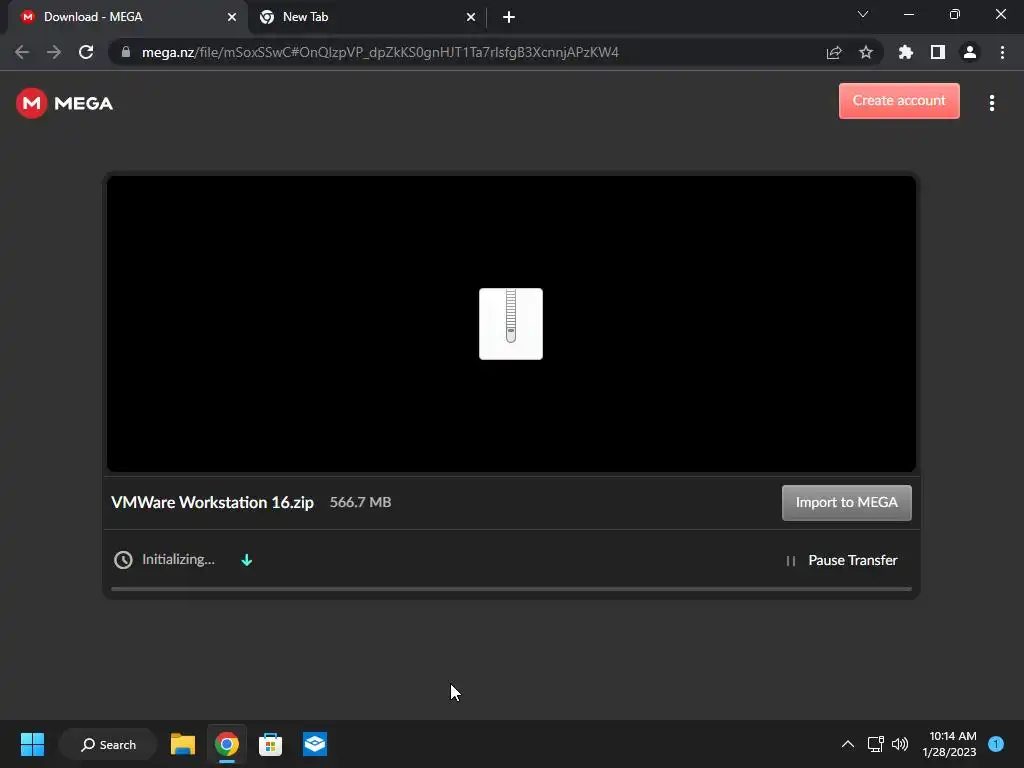
Task: Click the taskbar Search box
Action: 108,744
